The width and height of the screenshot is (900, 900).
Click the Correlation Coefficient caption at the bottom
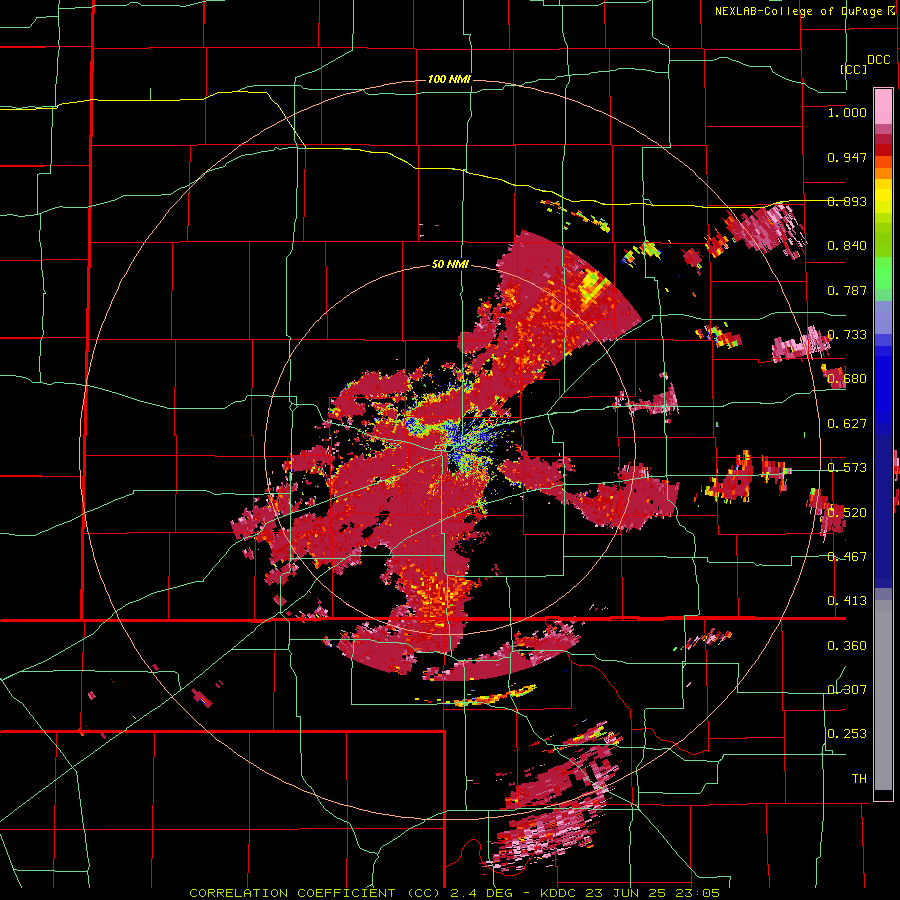coord(454,893)
